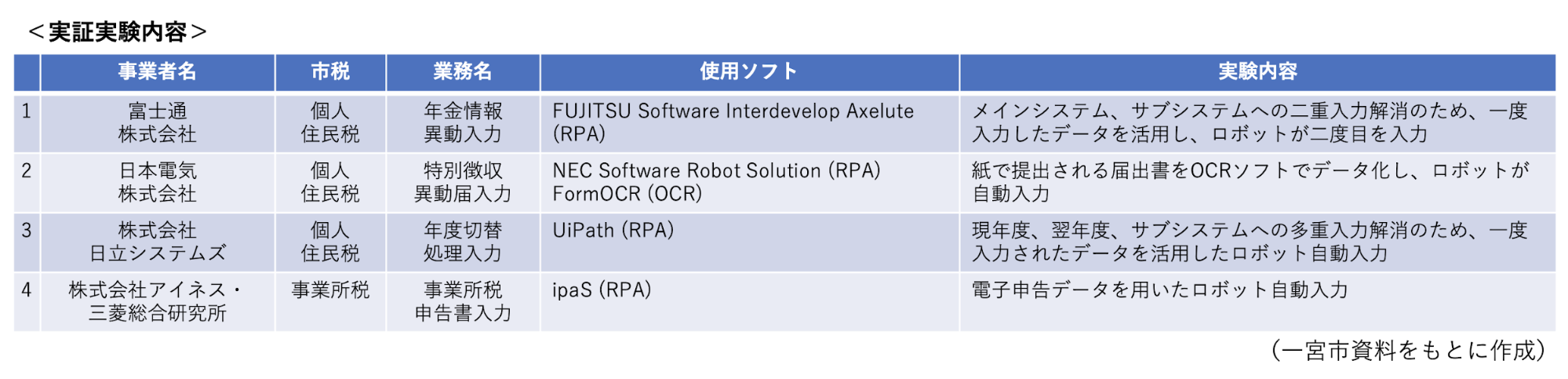
Task: Select the ipaS (RPA) cell
Action: pyautogui.click(x=749, y=302)
